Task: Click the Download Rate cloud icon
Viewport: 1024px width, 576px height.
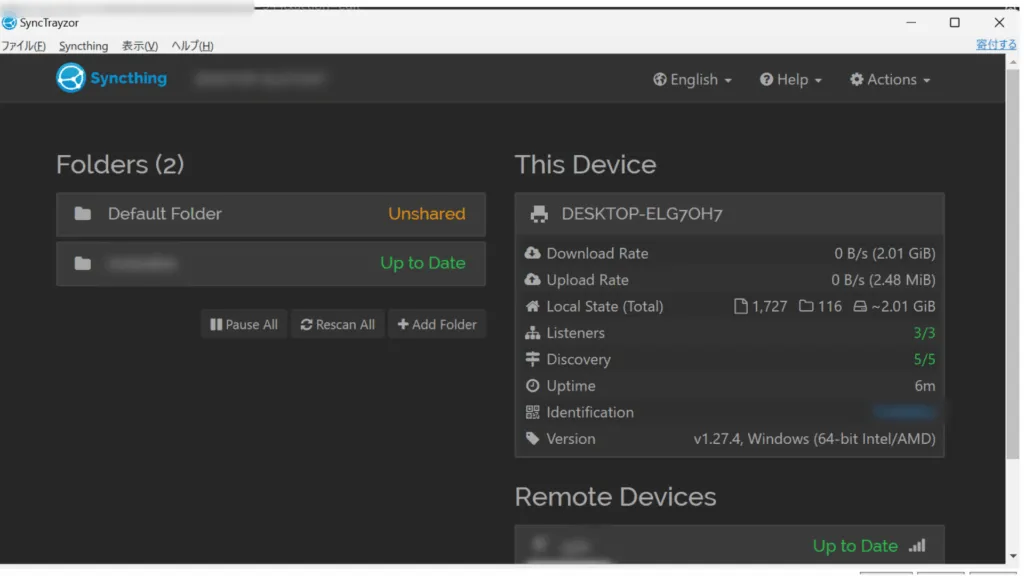Action: 532,253
